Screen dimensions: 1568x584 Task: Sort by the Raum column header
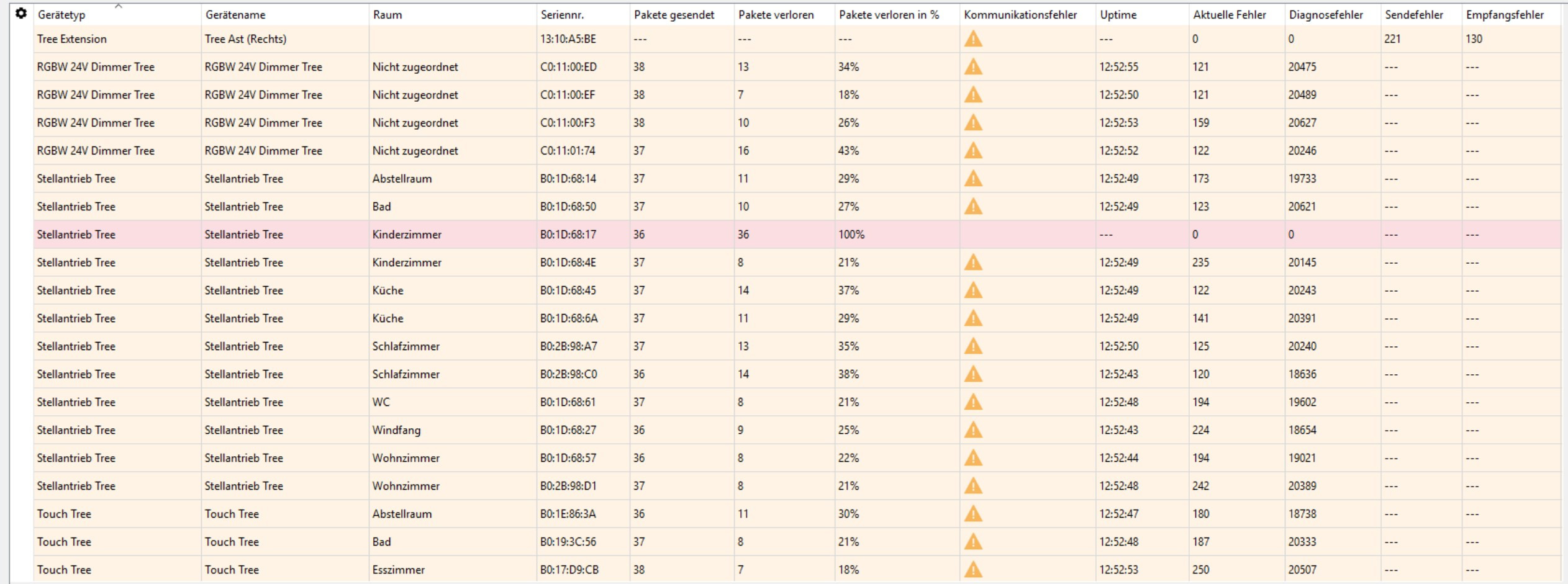[387, 15]
